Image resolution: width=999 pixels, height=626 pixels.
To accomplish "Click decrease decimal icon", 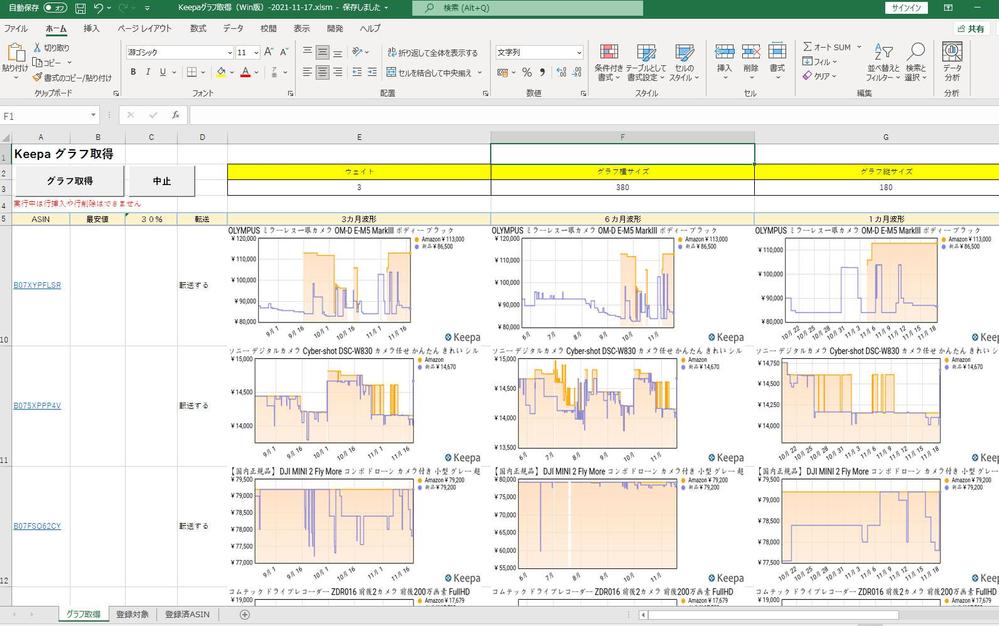I will 577,73.
